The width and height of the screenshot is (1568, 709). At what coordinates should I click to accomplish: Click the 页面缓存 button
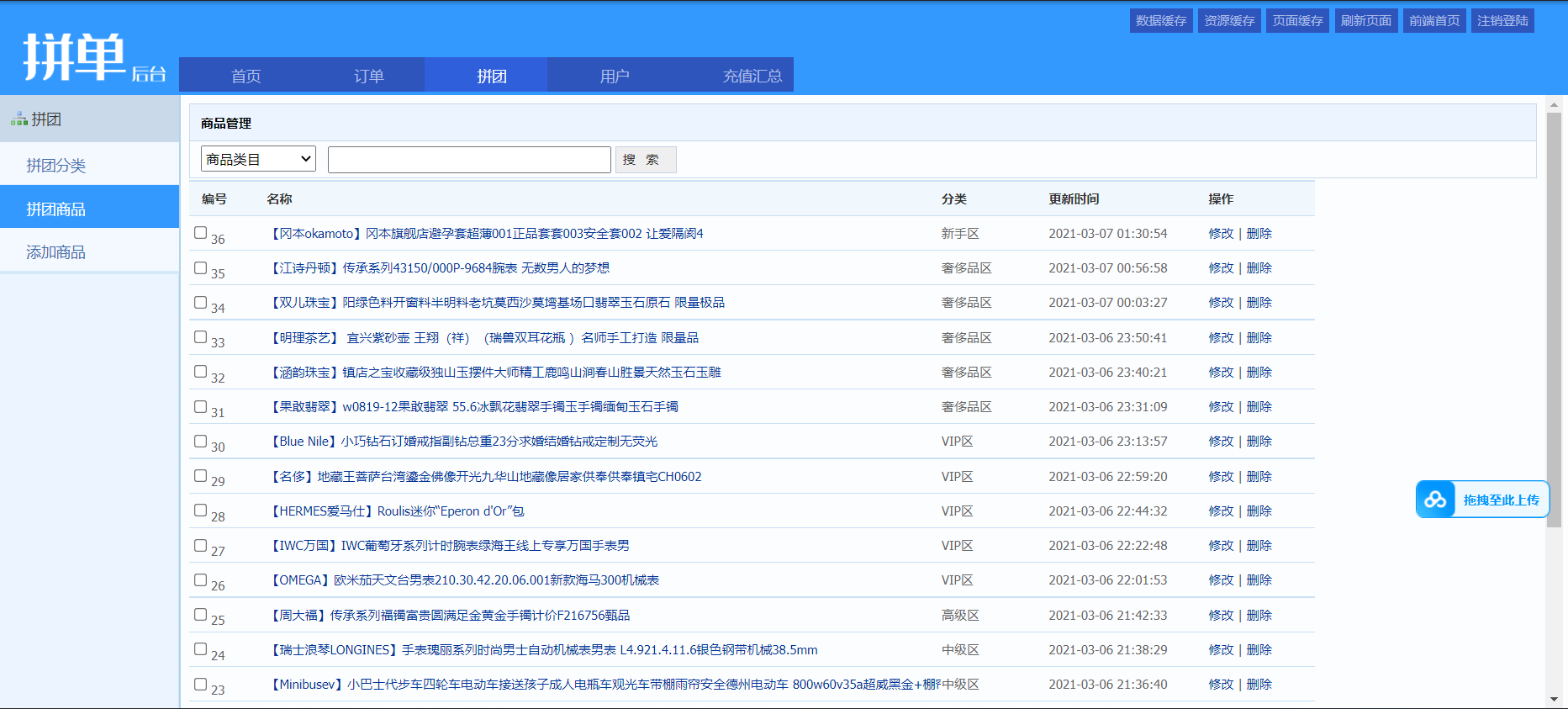1297,21
